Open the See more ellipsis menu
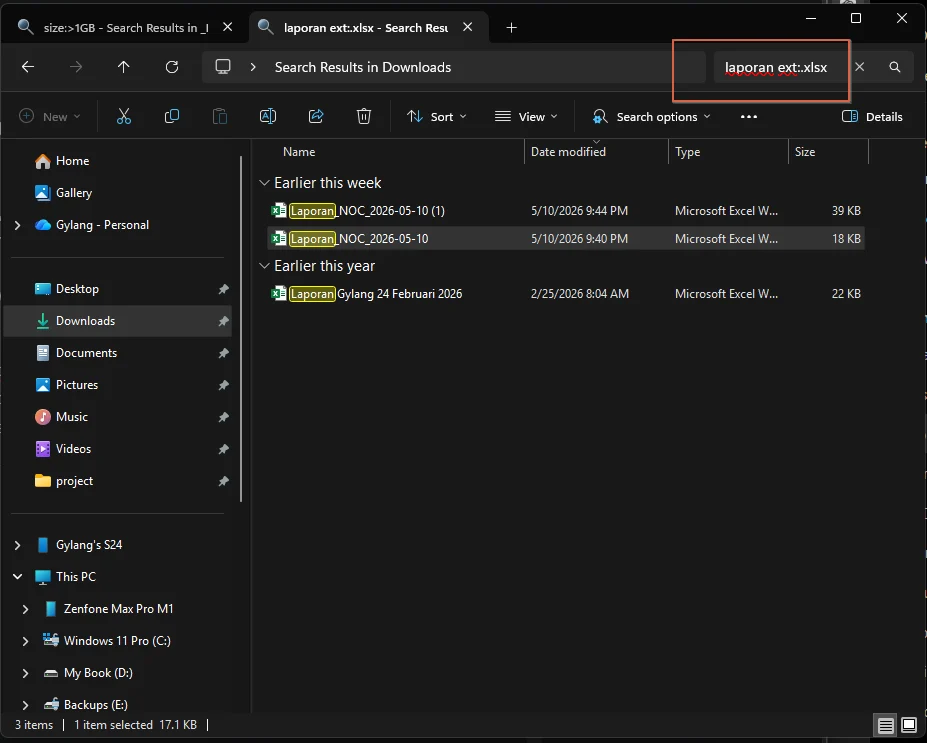 point(748,116)
